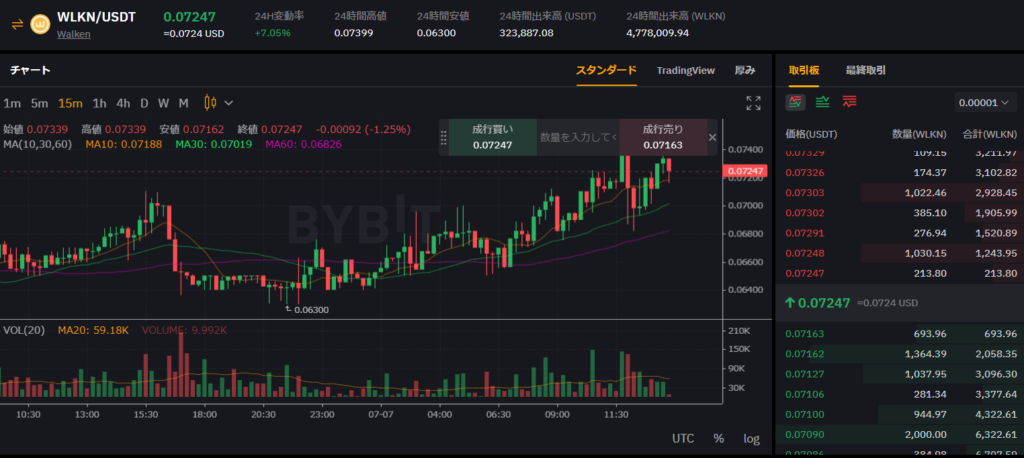
Task: Click the 数量(WLKN) column header
Action: pos(919,135)
